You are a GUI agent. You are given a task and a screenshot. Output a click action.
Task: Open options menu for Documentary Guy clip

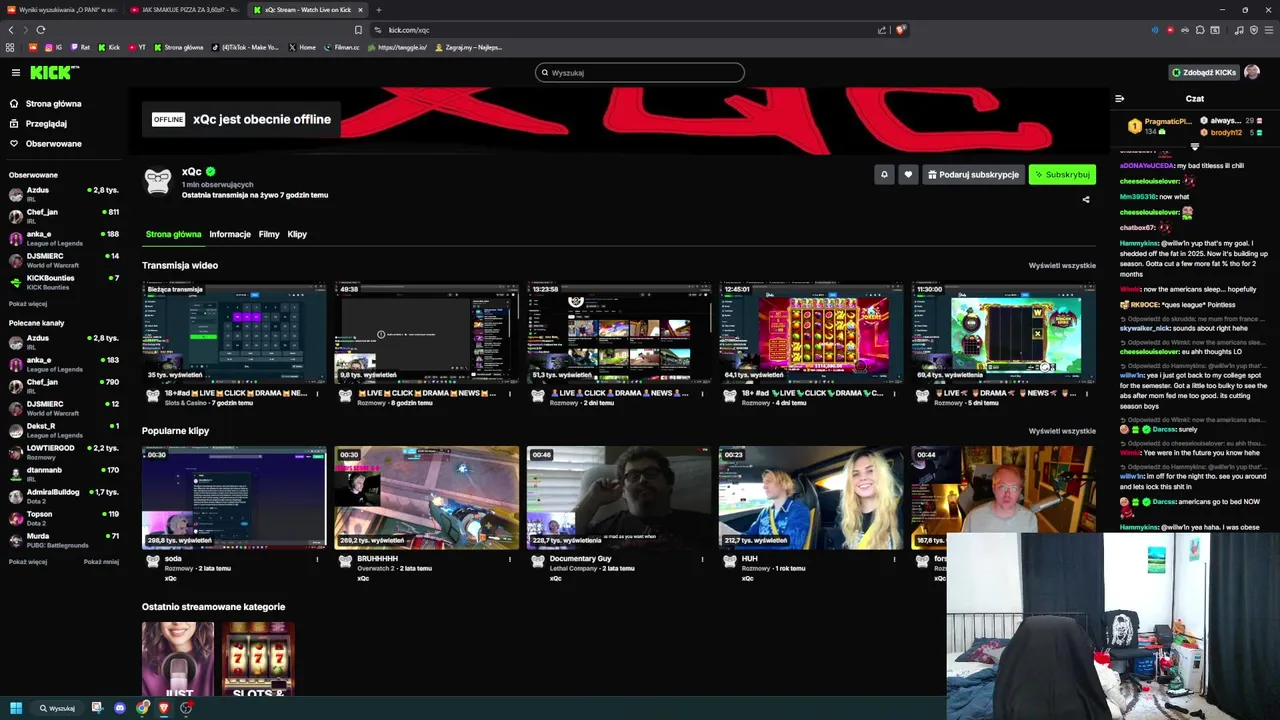(702, 559)
